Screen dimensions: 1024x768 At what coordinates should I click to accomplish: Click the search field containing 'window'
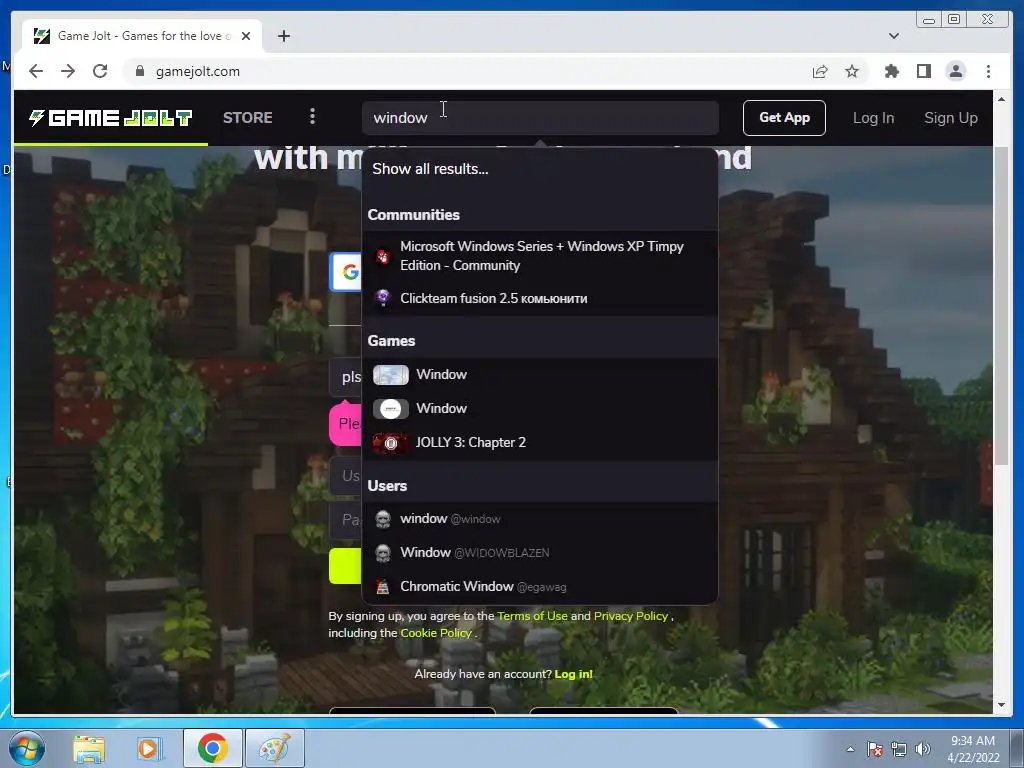click(x=540, y=118)
